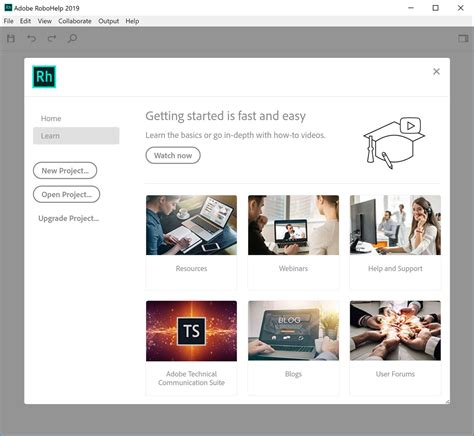Click the Watch now button
The height and width of the screenshot is (436, 474).
(173, 155)
